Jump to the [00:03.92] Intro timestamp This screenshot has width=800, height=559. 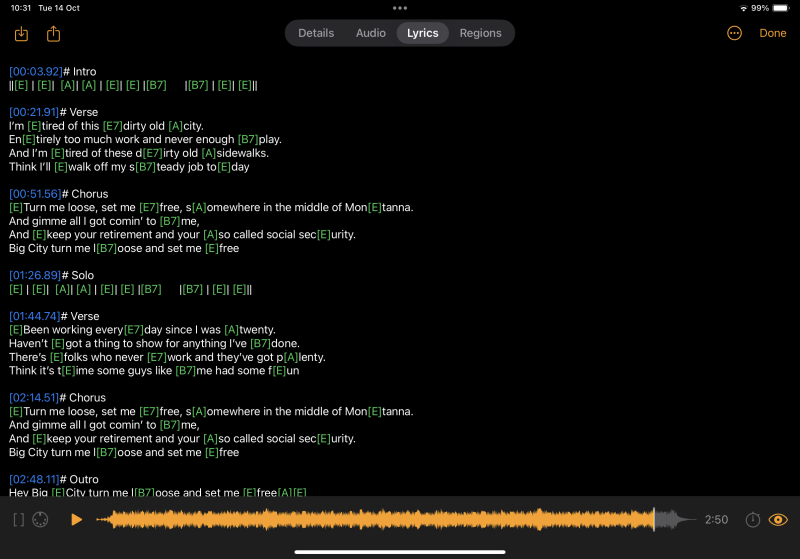pos(35,72)
